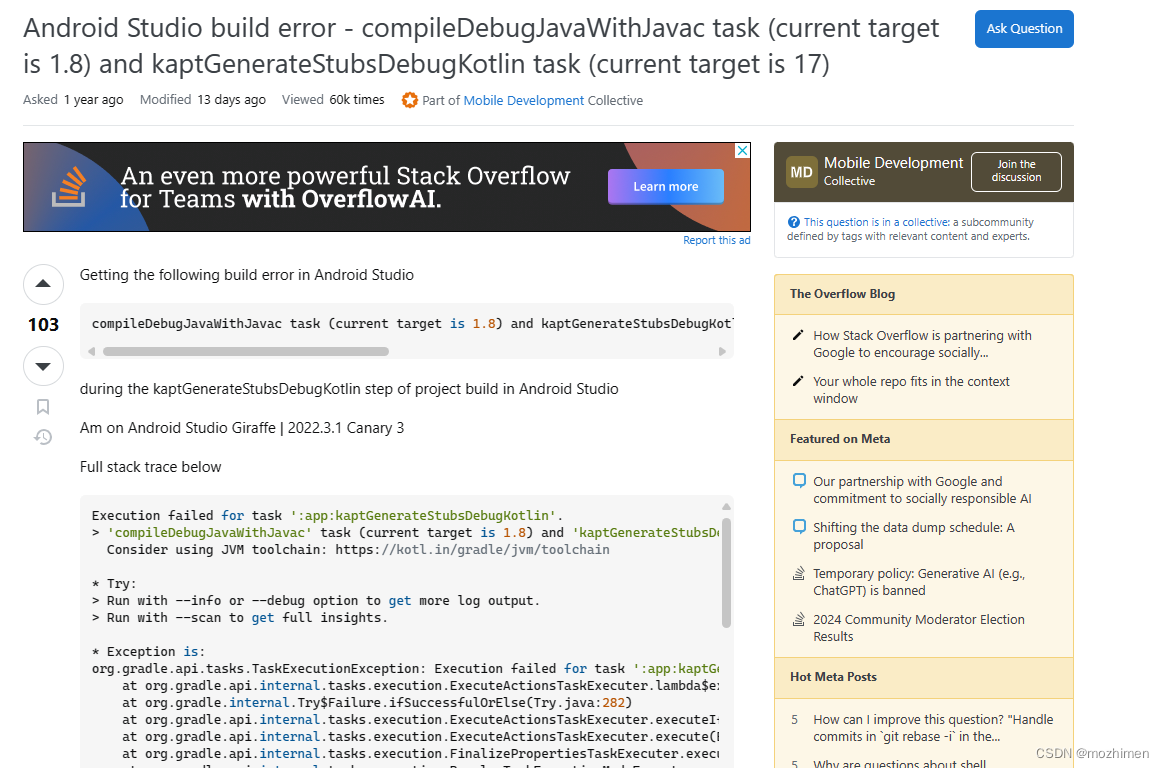Open the question timeline via the history icon
The width and height of the screenshot is (1164, 768).
coord(43,437)
